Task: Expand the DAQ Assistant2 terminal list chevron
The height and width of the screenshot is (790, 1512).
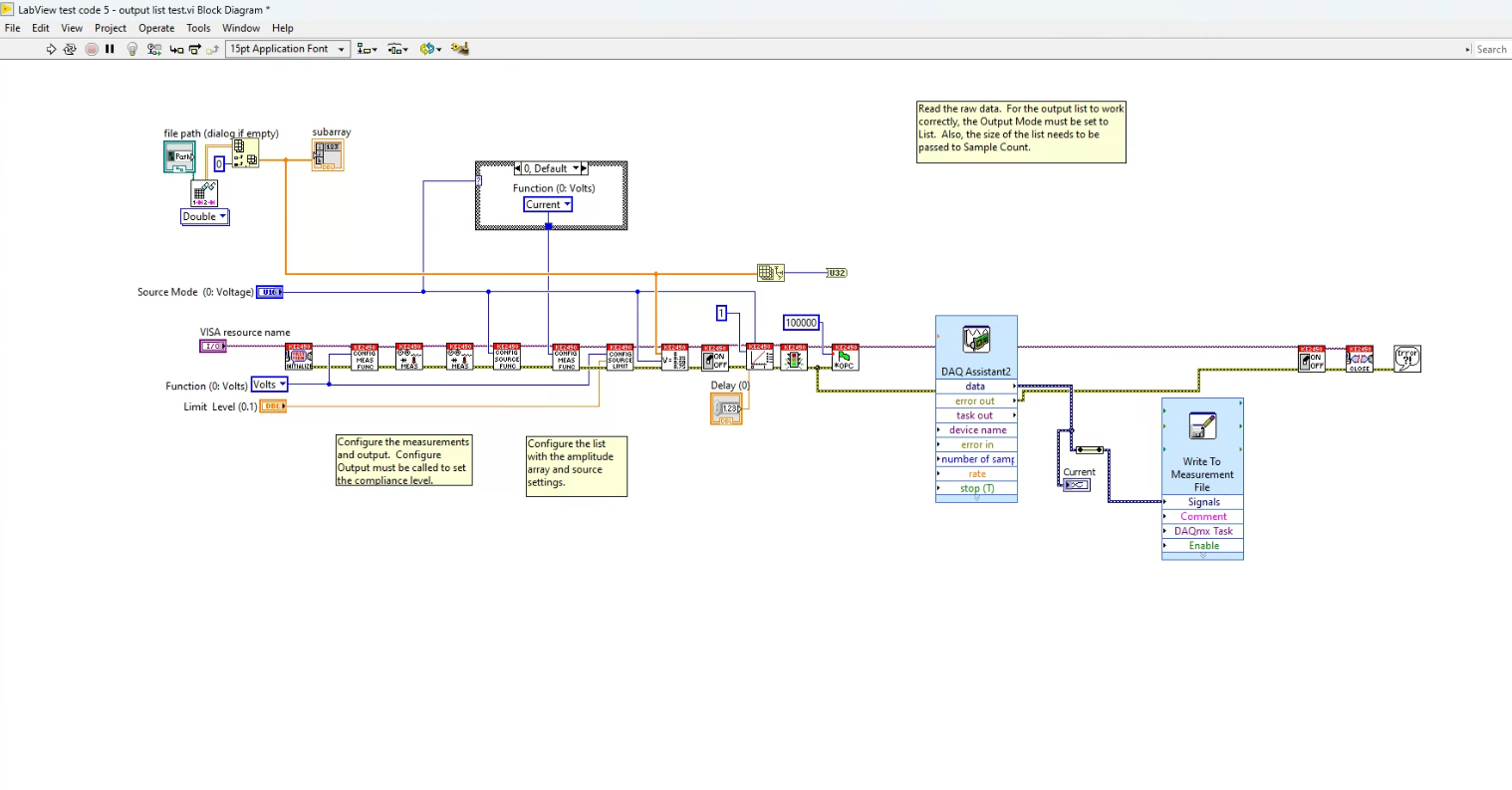Action: (976, 497)
